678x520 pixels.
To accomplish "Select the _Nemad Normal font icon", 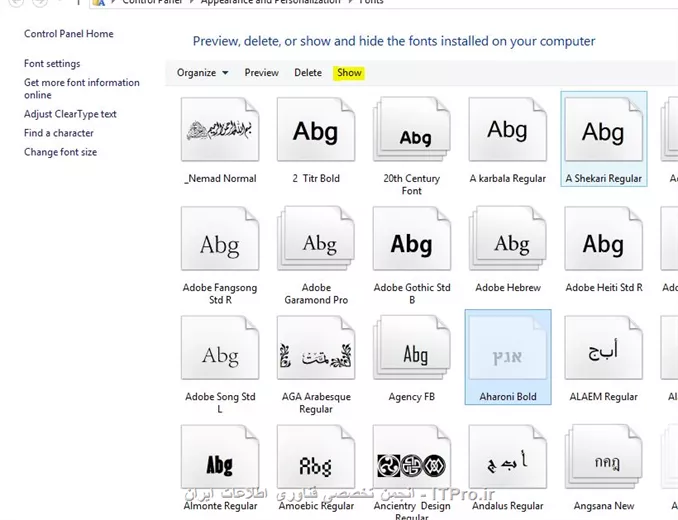I will [x=220, y=129].
